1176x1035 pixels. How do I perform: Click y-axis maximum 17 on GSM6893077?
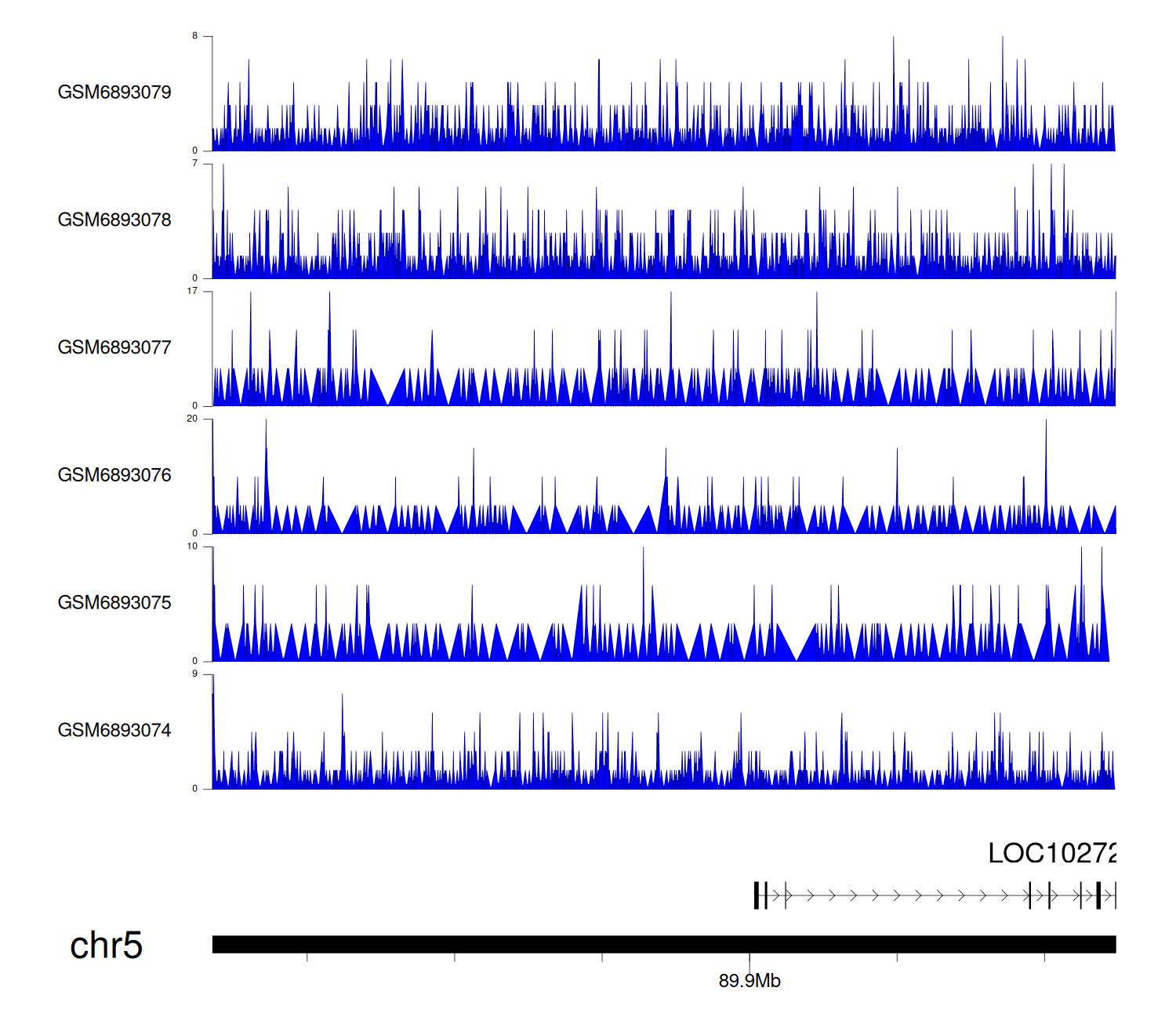(192, 291)
